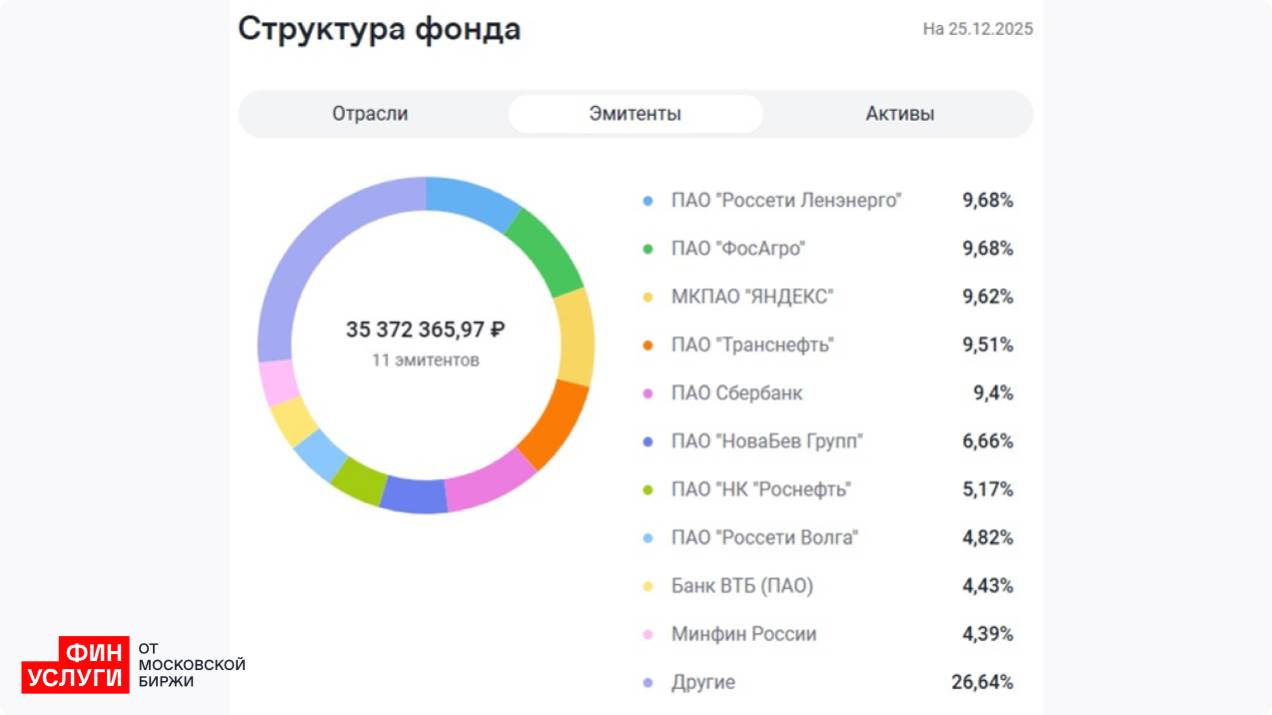
Task: Click the Финуслуги logo in the corner
Action: pyautogui.click(x=76, y=664)
